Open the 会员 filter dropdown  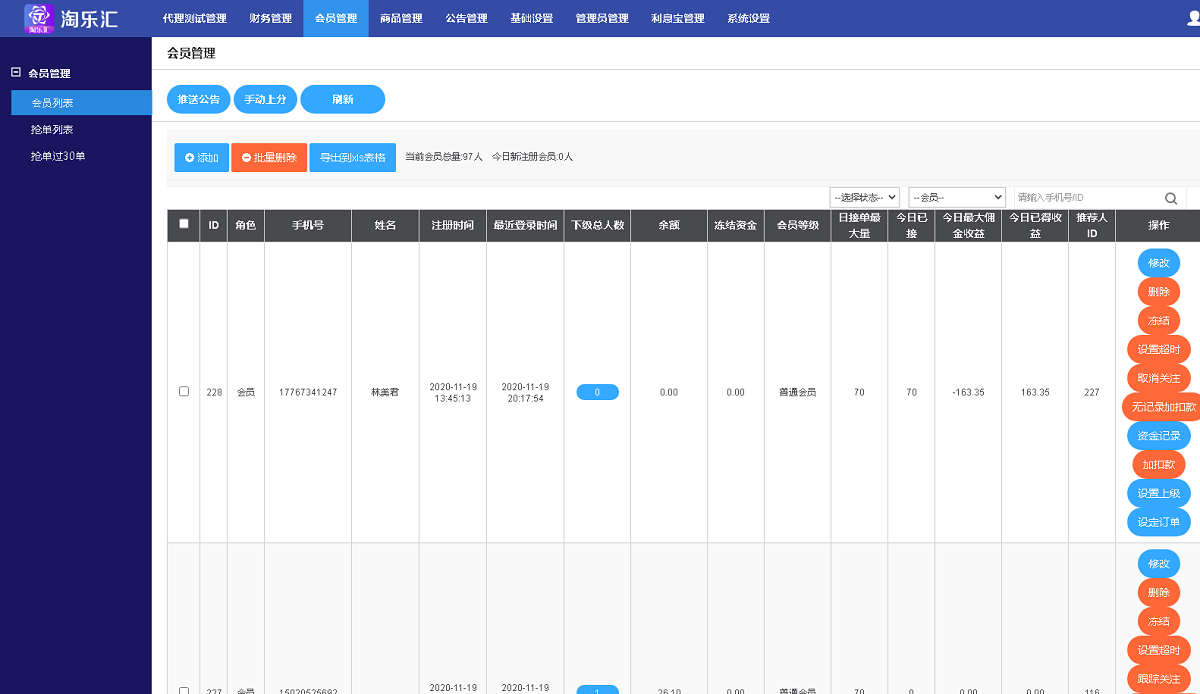click(956, 198)
